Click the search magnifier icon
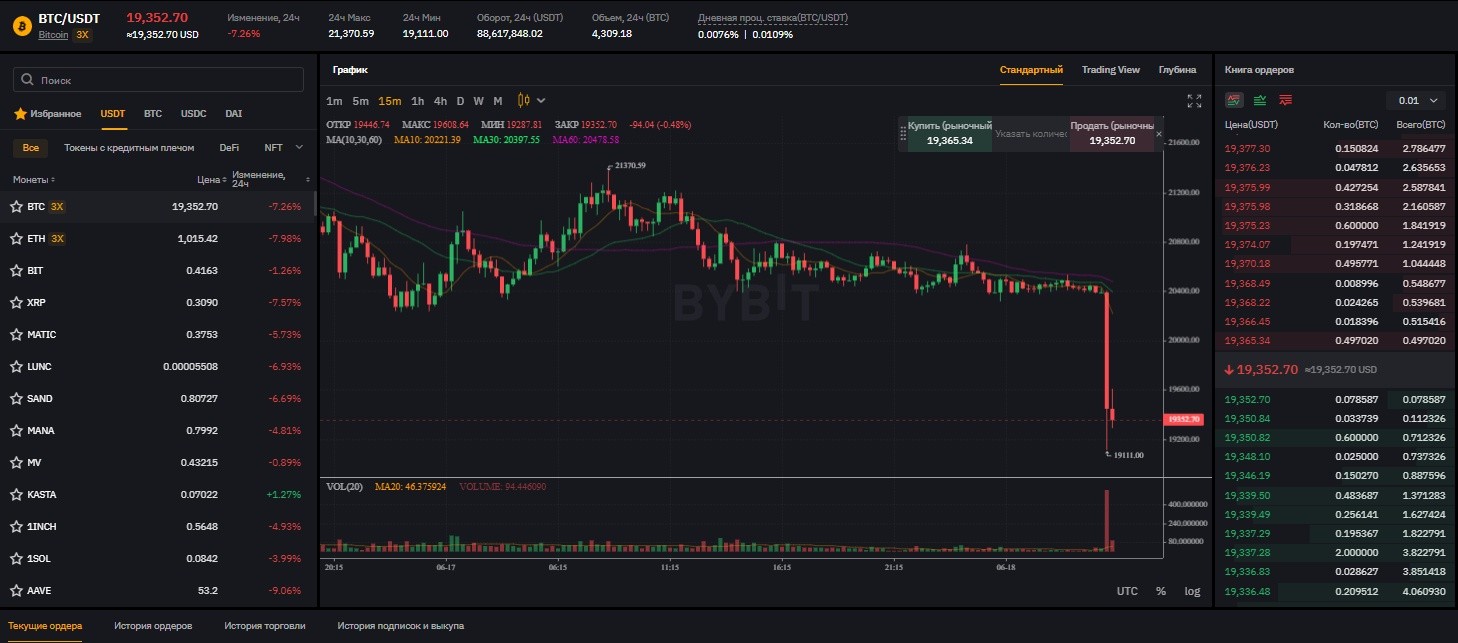Viewport: 1458px width, 643px height. (28, 80)
